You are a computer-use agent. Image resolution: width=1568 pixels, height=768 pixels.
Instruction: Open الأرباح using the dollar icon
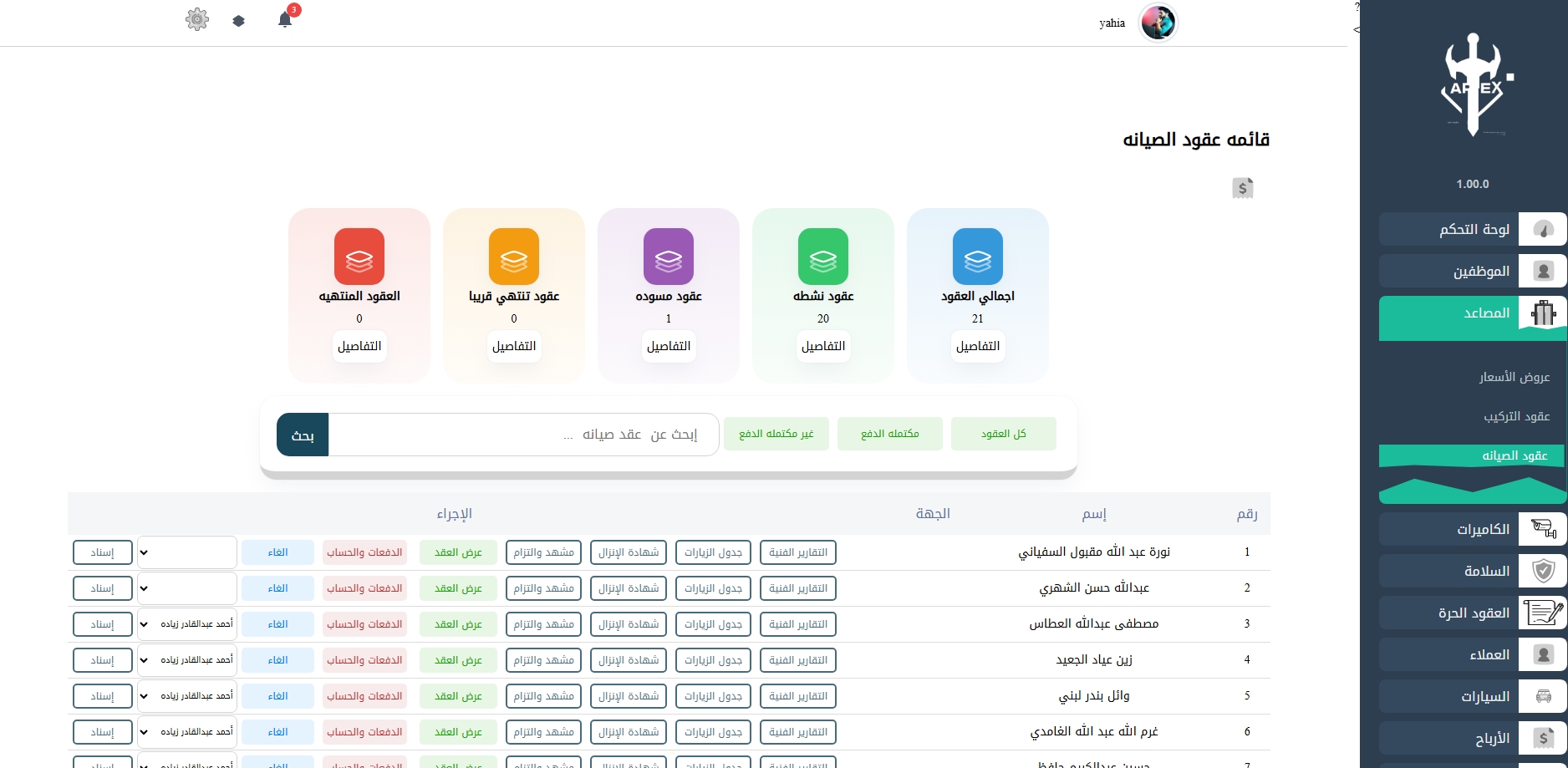coord(1543,738)
